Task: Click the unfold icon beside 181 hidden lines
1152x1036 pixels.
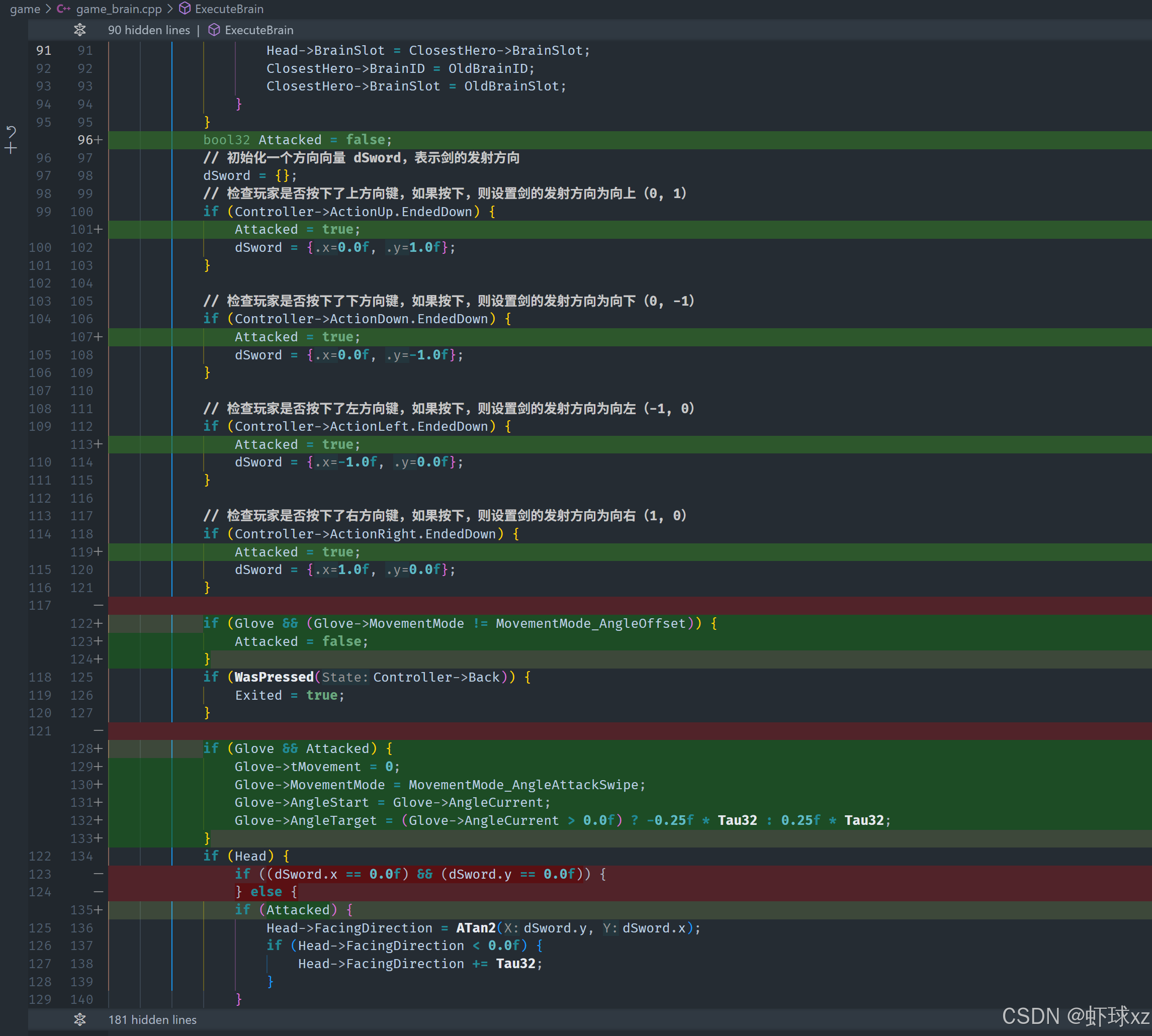Action: click(80, 1019)
